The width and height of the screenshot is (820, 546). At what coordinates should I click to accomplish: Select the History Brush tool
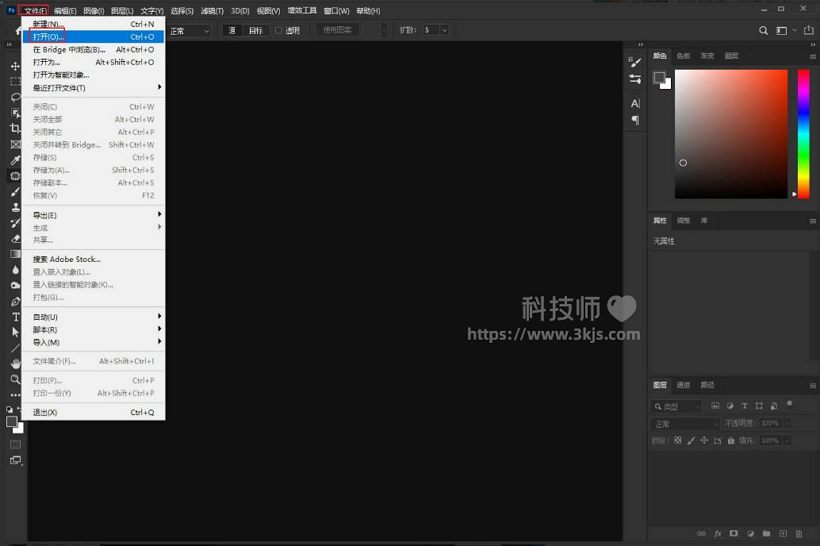15,223
